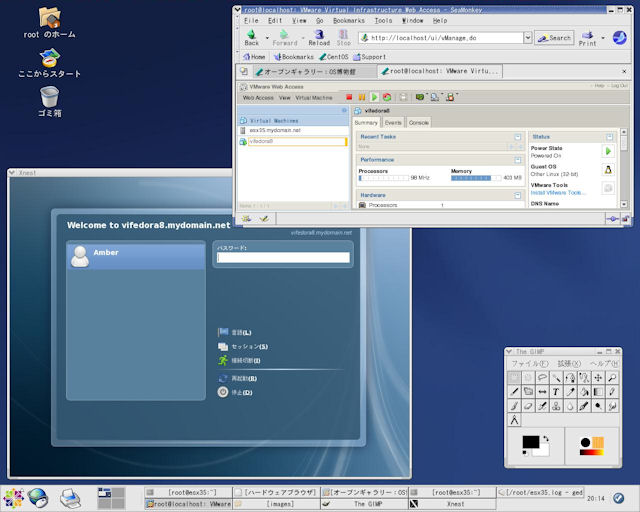Click the orange Suspend button in VMware toolbar

(x=362, y=97)
